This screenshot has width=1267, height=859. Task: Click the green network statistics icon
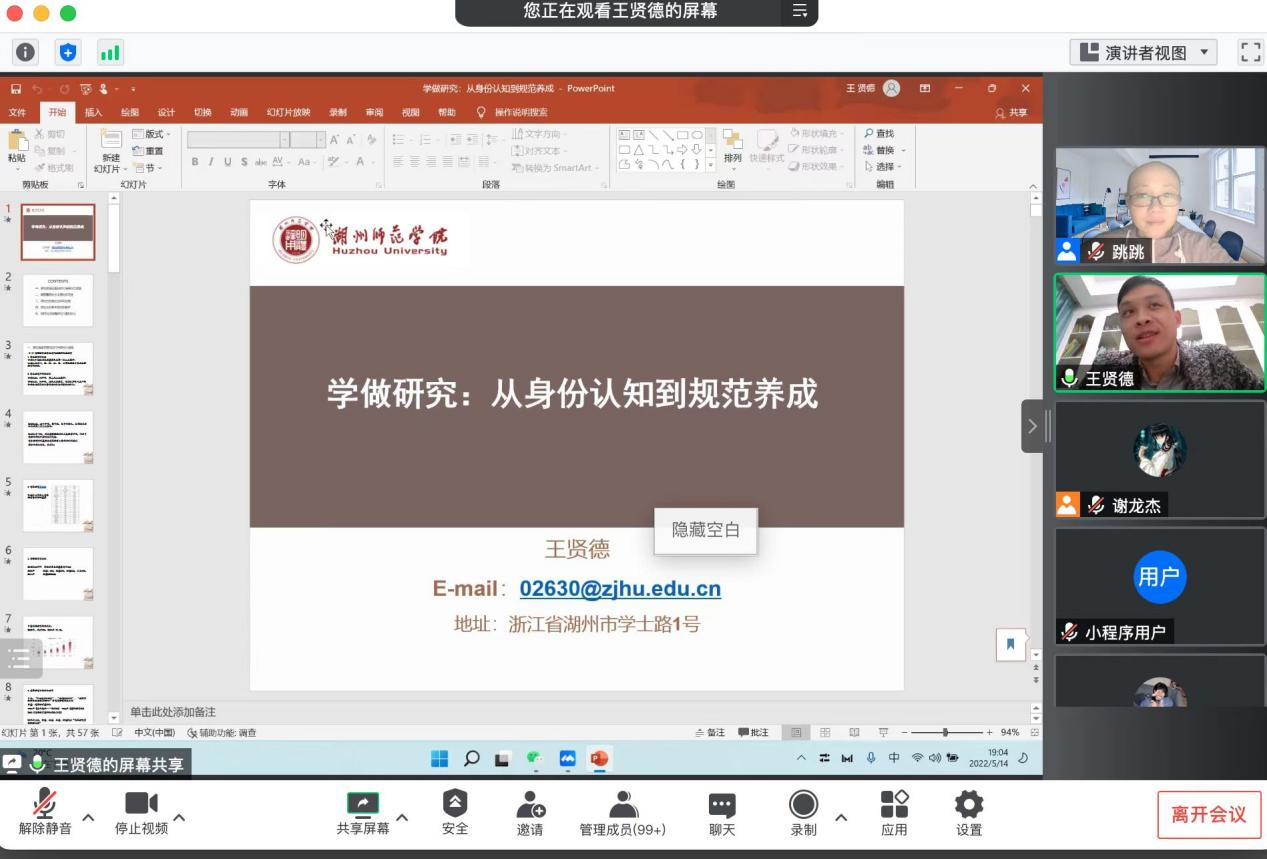pyautogui.click(x=110, y=53)
